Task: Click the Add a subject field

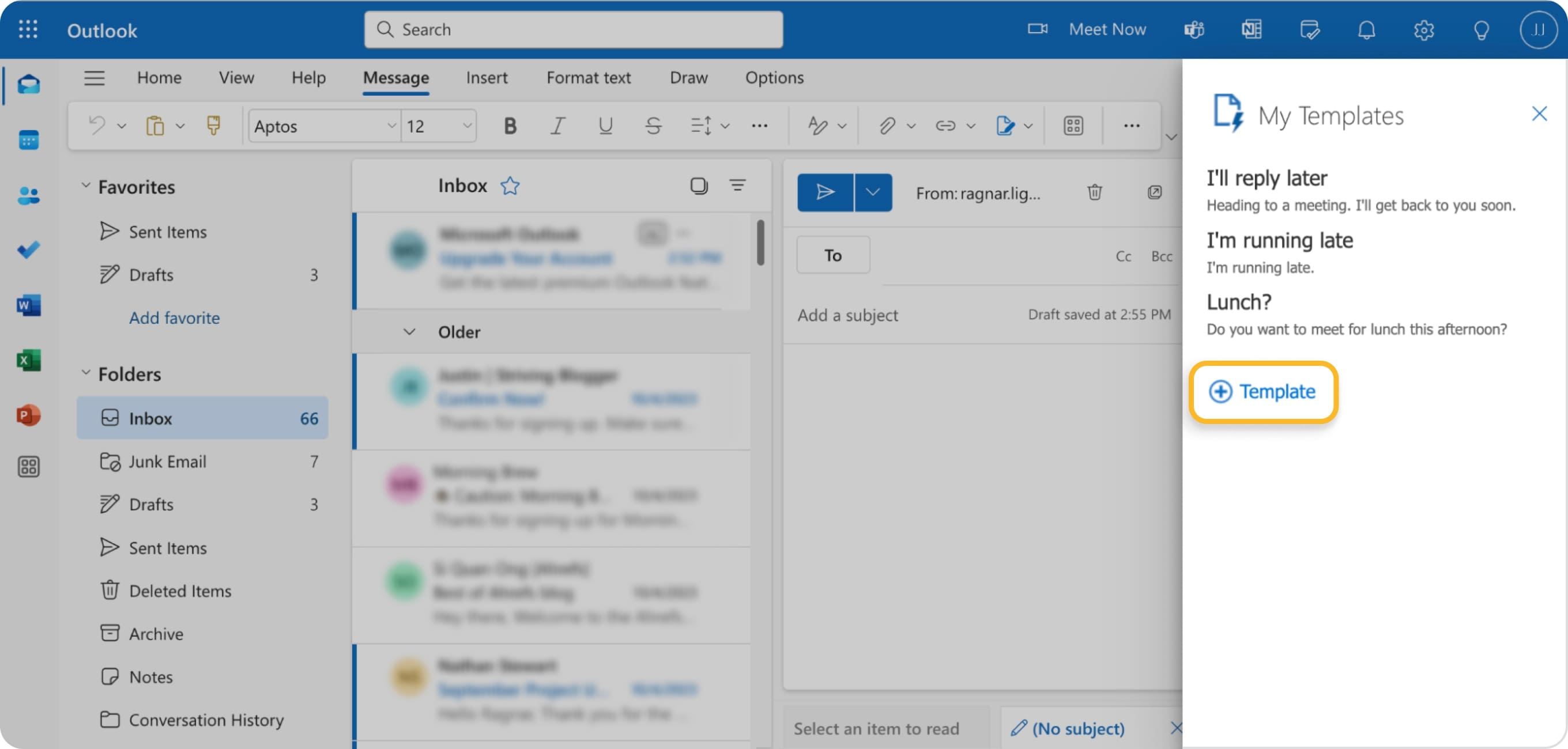Action: coord(848,315)
